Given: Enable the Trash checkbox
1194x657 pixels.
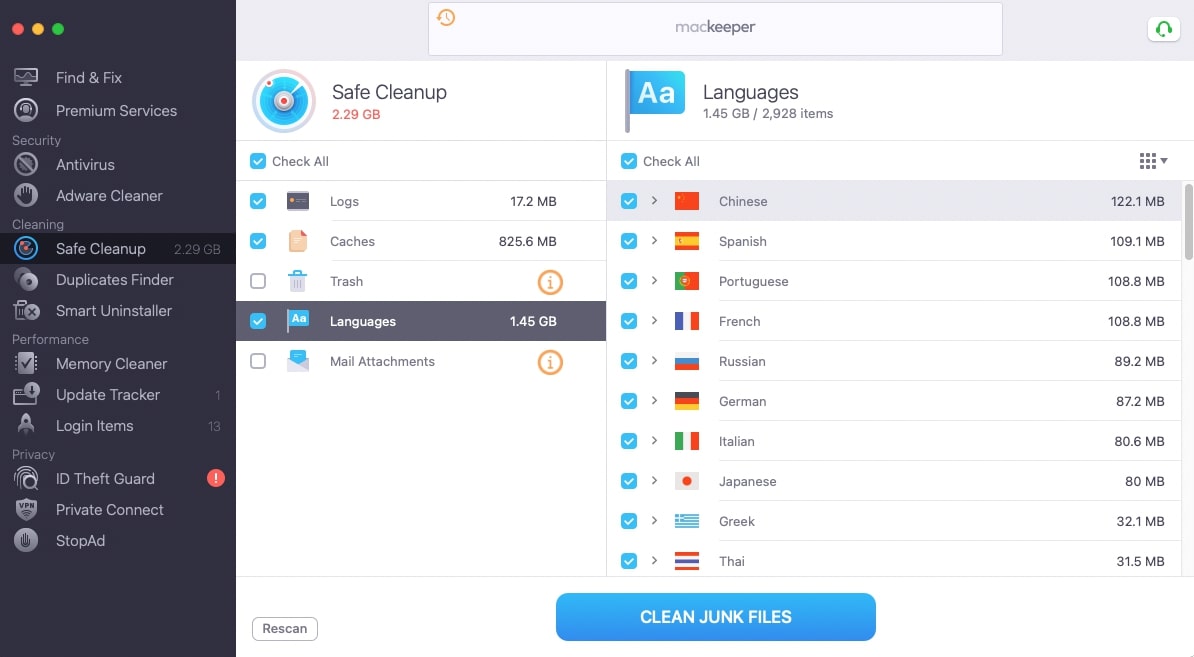Looking at the screenshot, I should (258, 281).
